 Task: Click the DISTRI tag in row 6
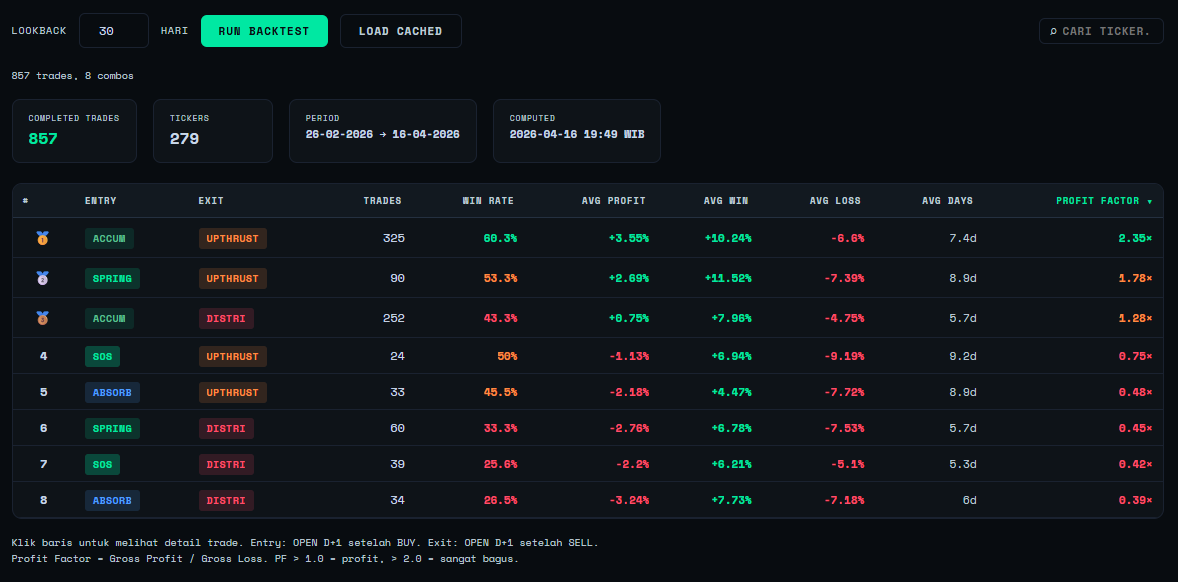pyautogui.click(x=226, y=428)
